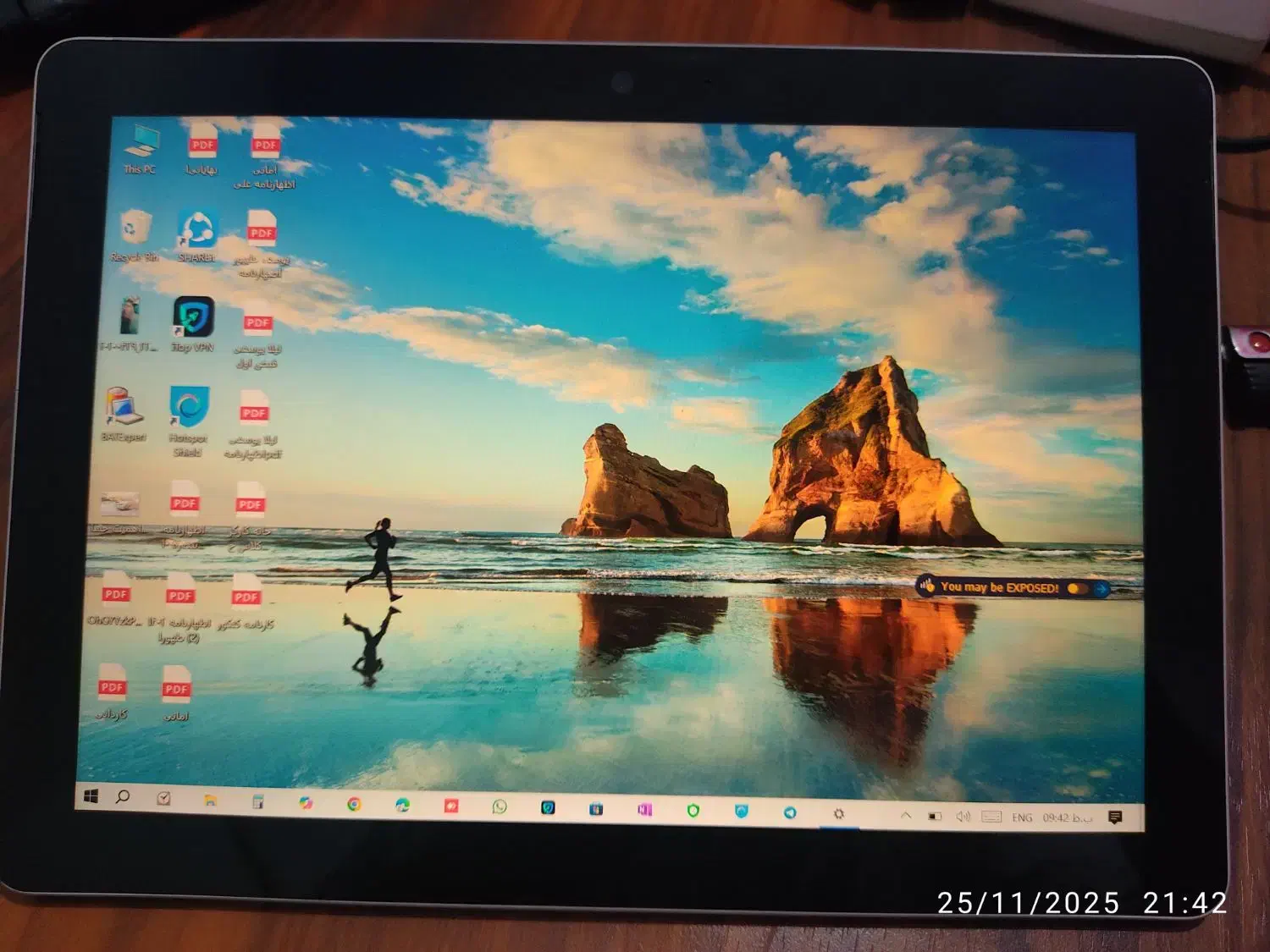
Task: Open File Explorer from the taskbar
Action: coord(210,801)
